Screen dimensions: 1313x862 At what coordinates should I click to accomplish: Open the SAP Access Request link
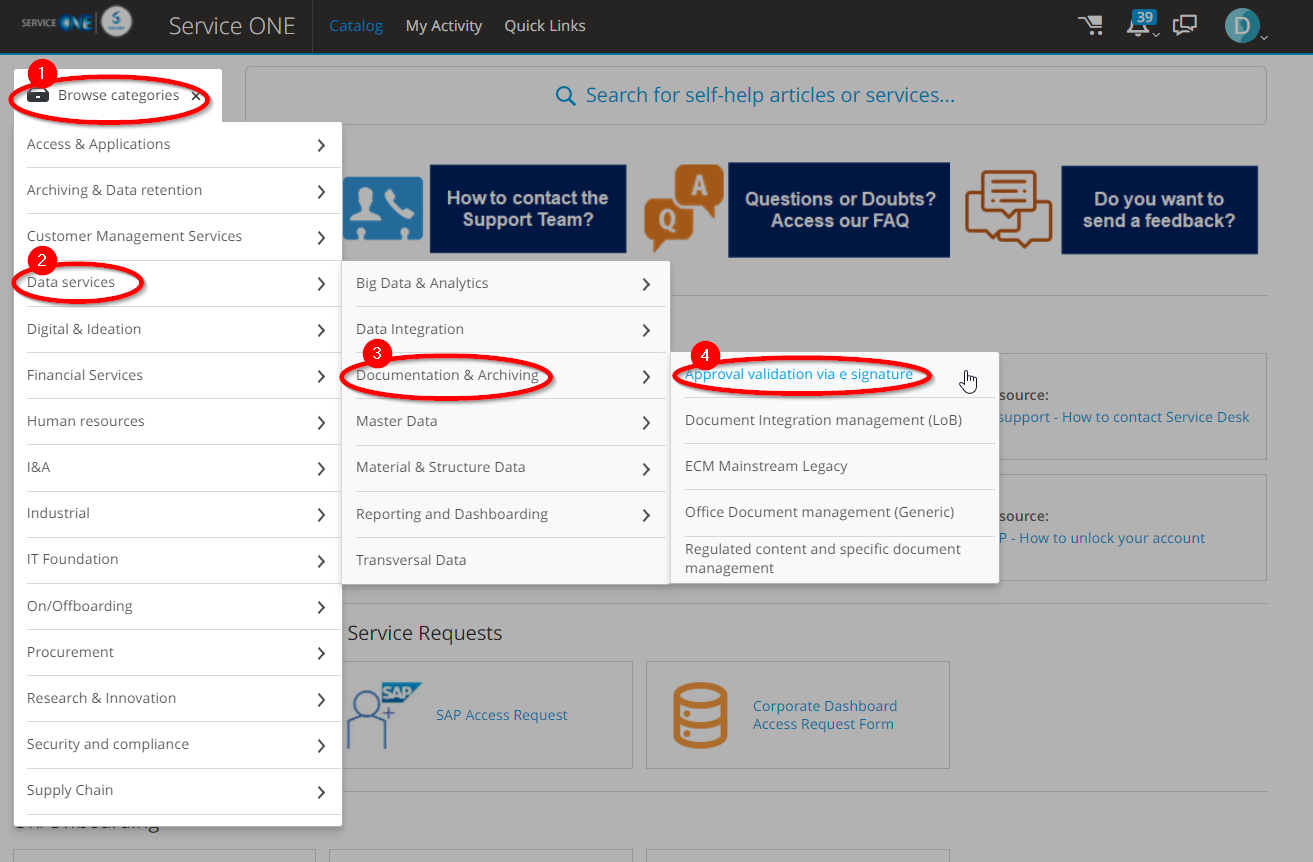501,715
